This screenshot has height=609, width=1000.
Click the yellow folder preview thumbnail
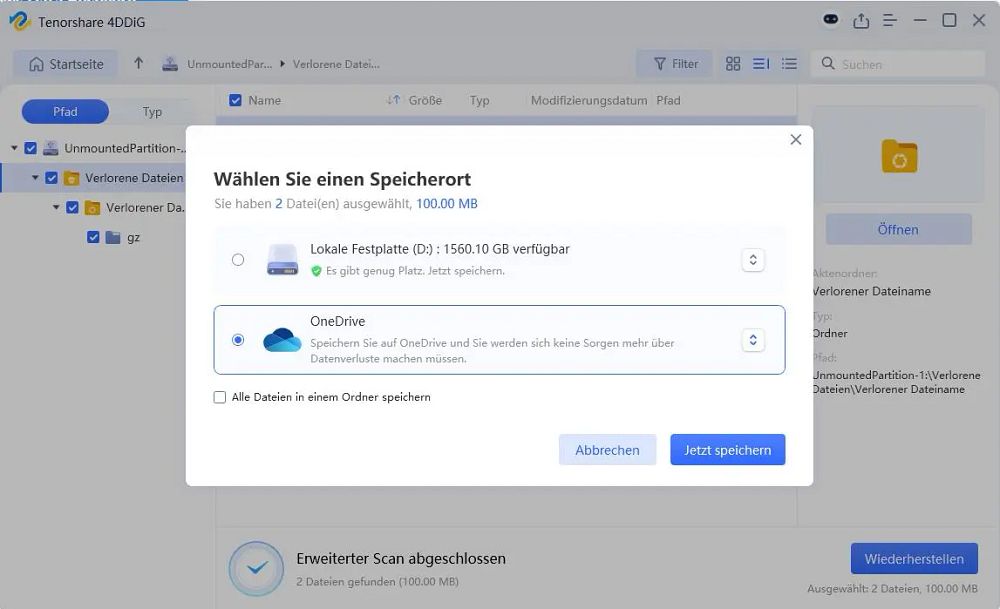click(899, 156)
